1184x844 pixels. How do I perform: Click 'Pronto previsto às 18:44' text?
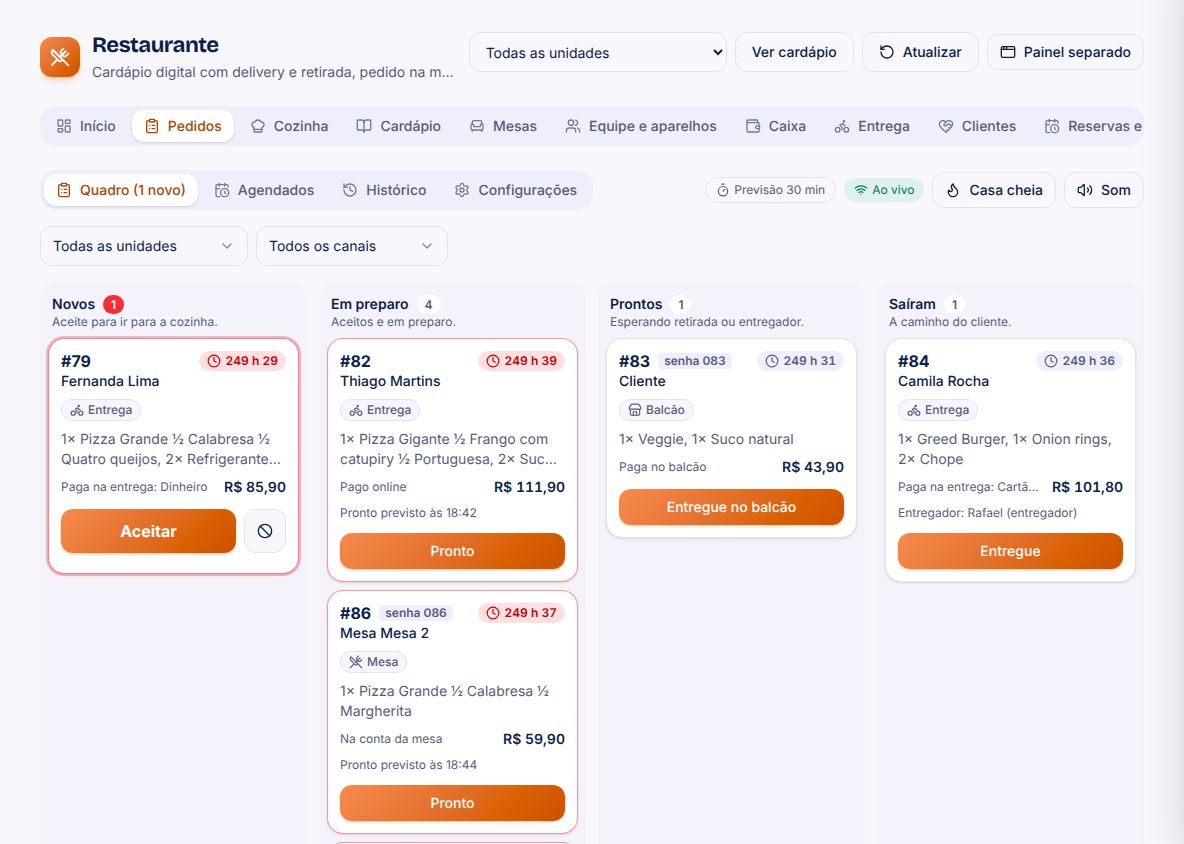(409, 765)
